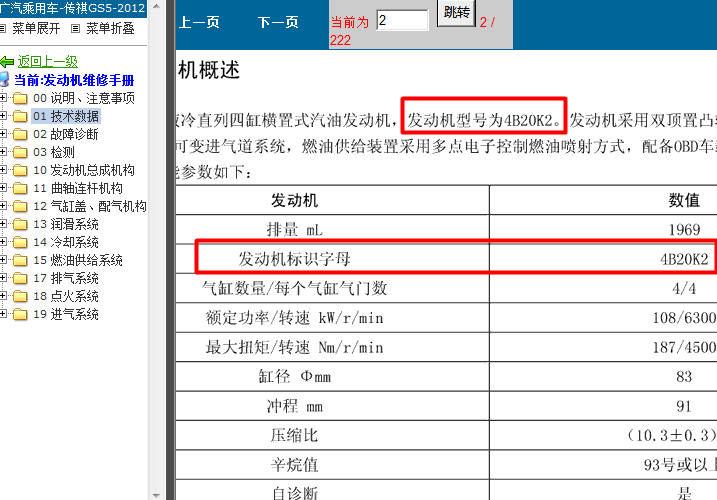Screen dimensions: 717x500
Task: Click the 跳转 jump button
Action: point(456,12)
